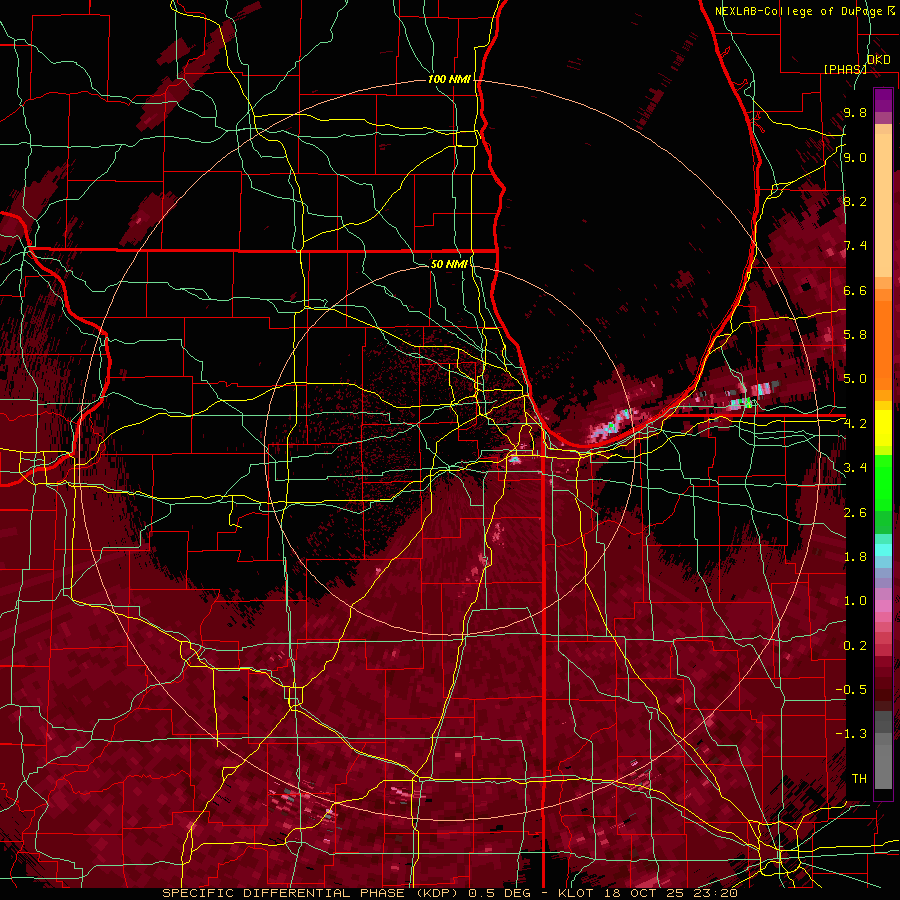Click the 3.4 value on color scale

pyautogui.click(x=855, y=468)
